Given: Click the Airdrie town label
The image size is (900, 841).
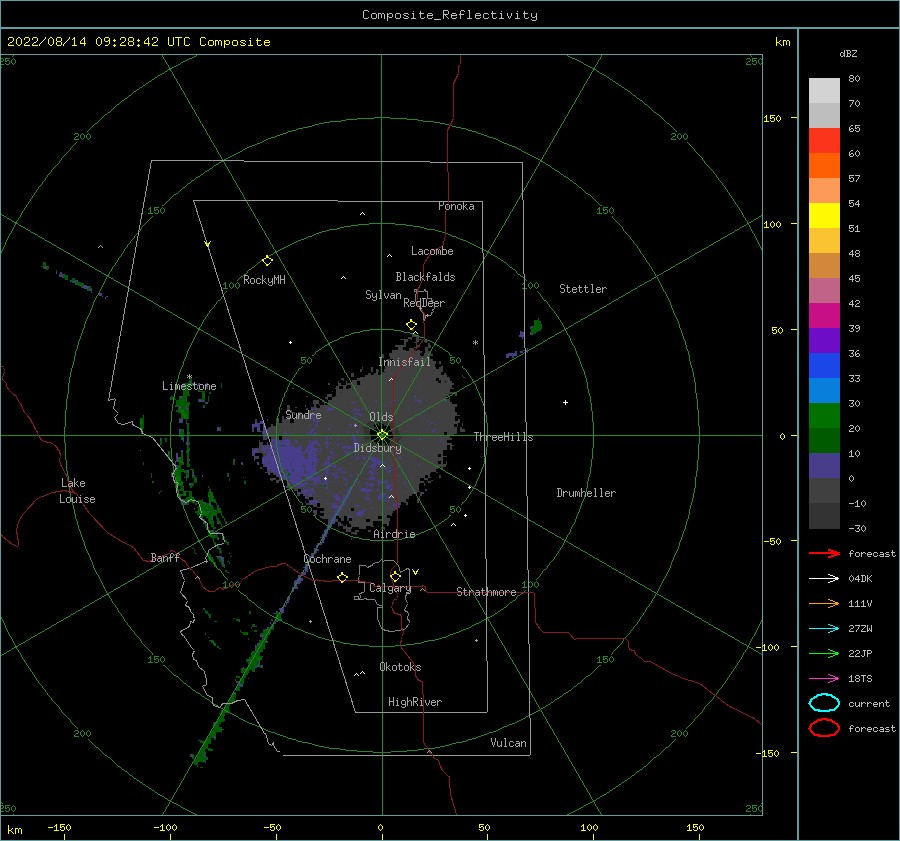Looking at the screenshot, I should coord(394,534).
